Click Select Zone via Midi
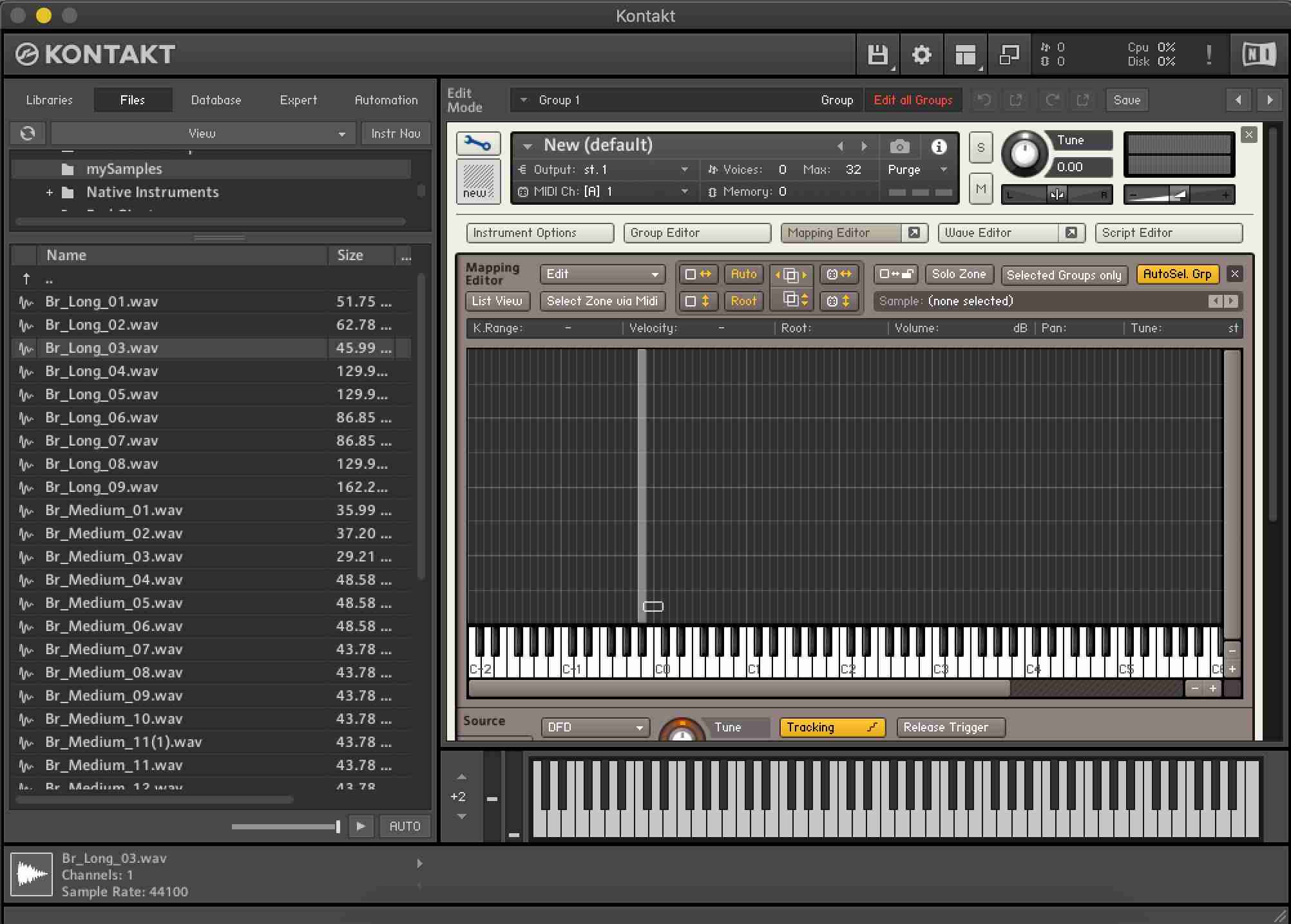 (602, 301)
